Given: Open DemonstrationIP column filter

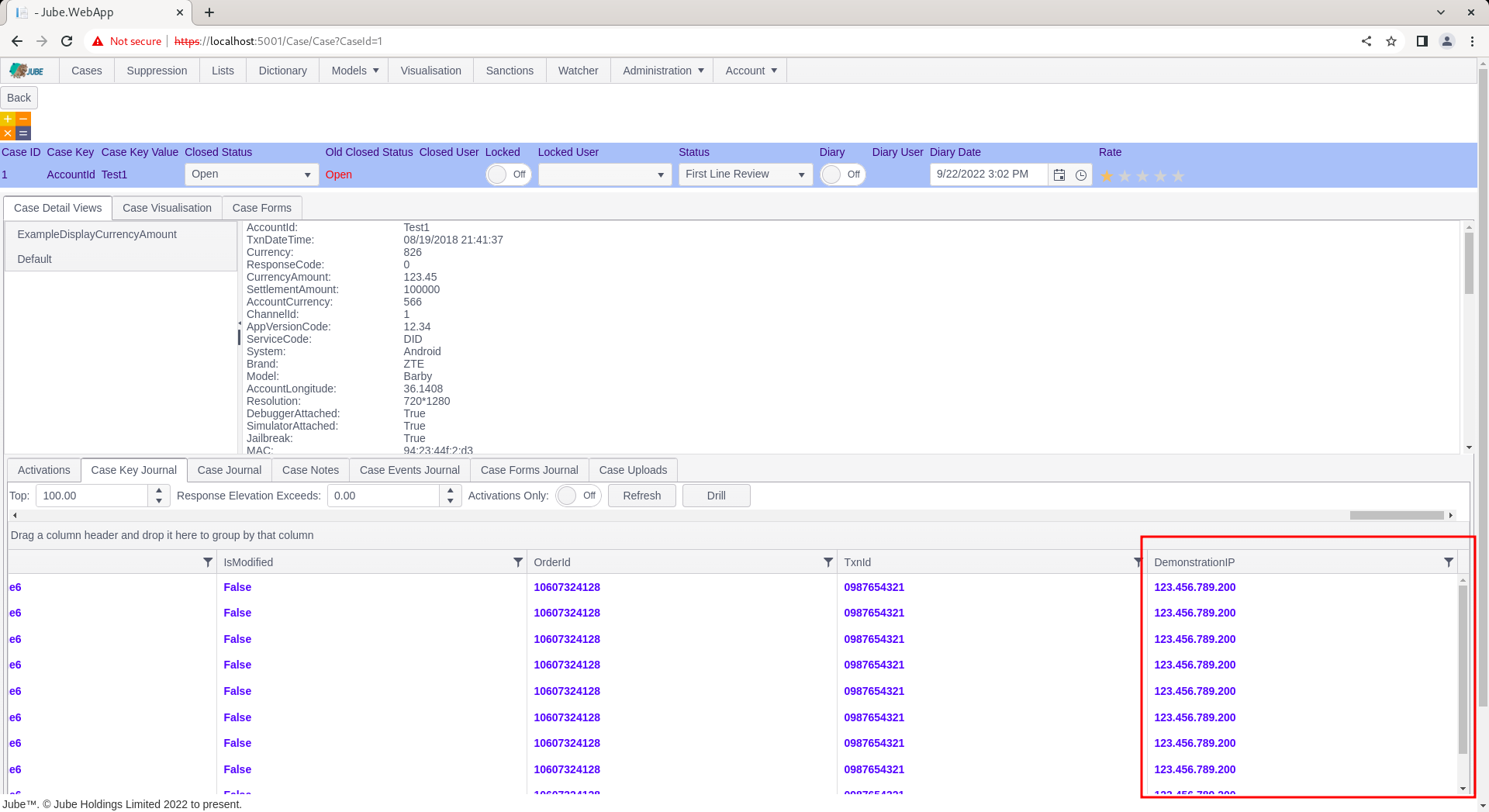Looking at the screenshot, I should coord(1449,562).
